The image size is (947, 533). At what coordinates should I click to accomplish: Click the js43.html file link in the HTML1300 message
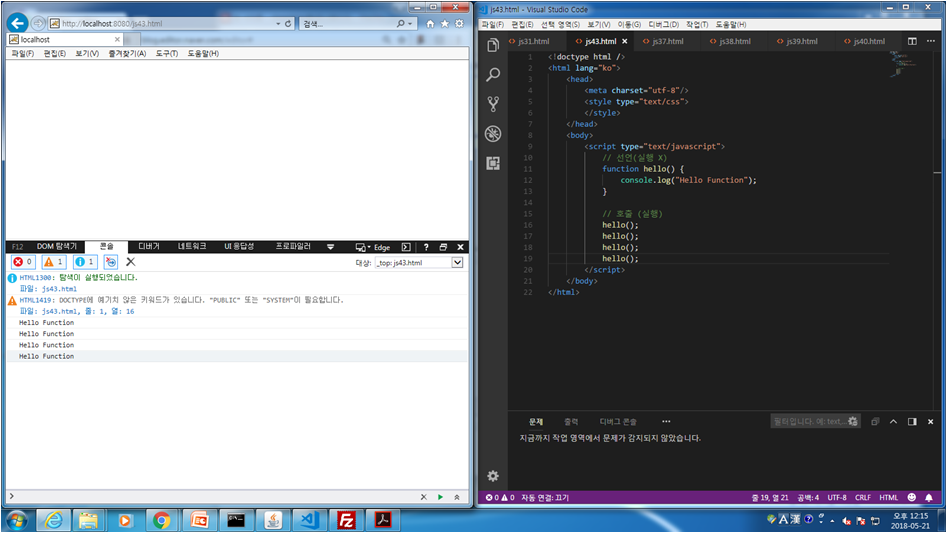click(59, 289)
